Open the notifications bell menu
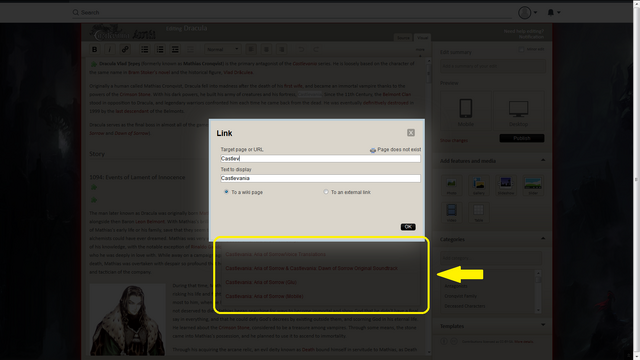This screenshot has width=640, height=360. coord(553,13)
